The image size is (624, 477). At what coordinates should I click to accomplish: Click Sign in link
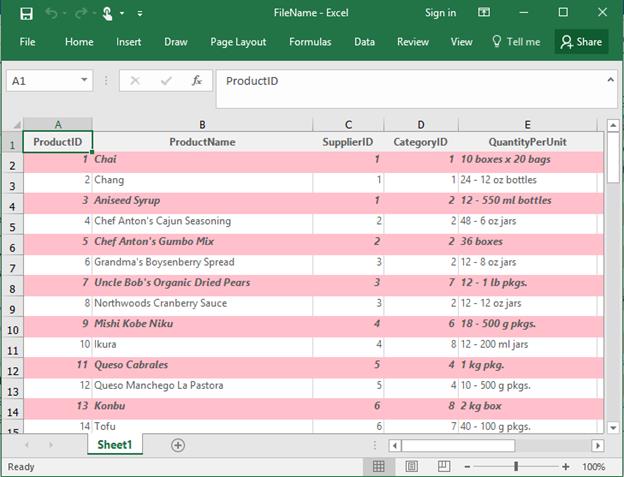[x=440, y=13]
